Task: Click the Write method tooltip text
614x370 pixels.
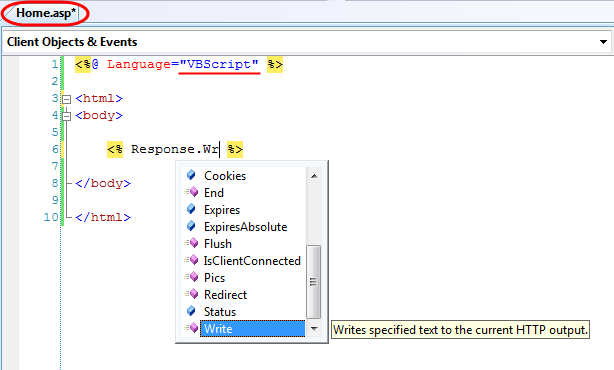Action: coord(460,330)
